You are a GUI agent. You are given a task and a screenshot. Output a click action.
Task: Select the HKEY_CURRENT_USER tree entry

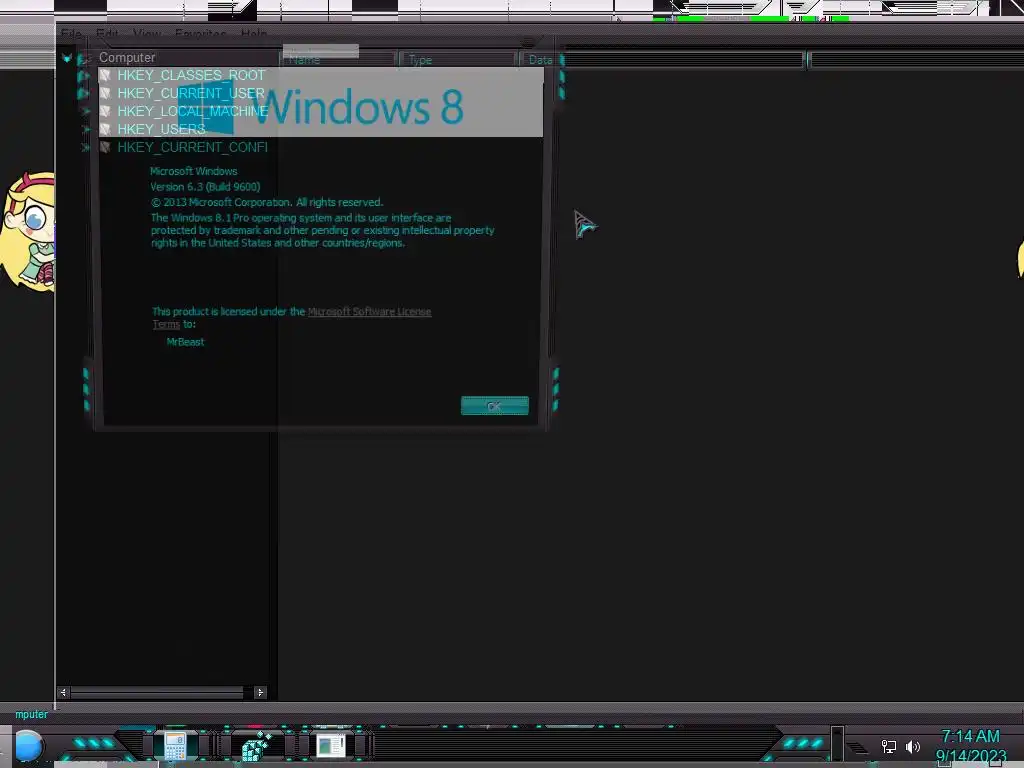(191, 93)
